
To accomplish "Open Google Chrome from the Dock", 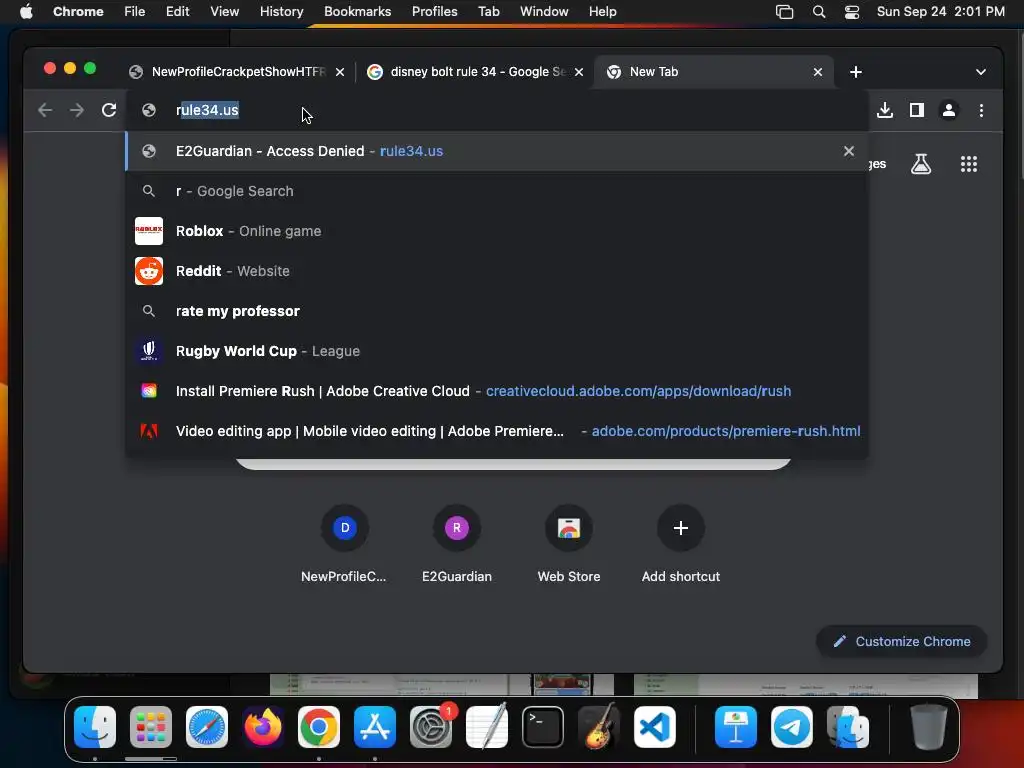I will coord(319,727).
